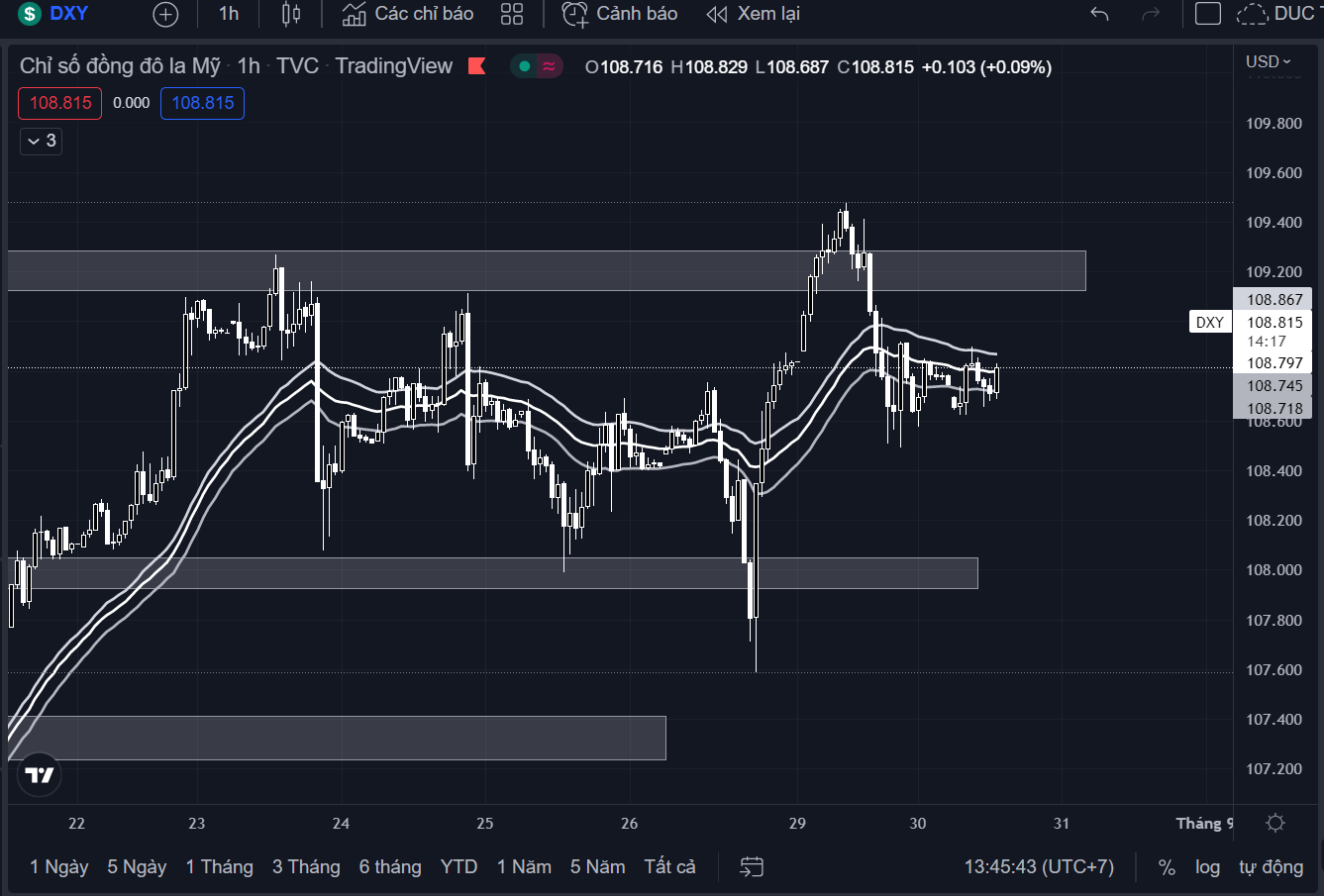Click the red flag next to TradingView
This screenshot has width=1324, height=896.
point(476,66)
